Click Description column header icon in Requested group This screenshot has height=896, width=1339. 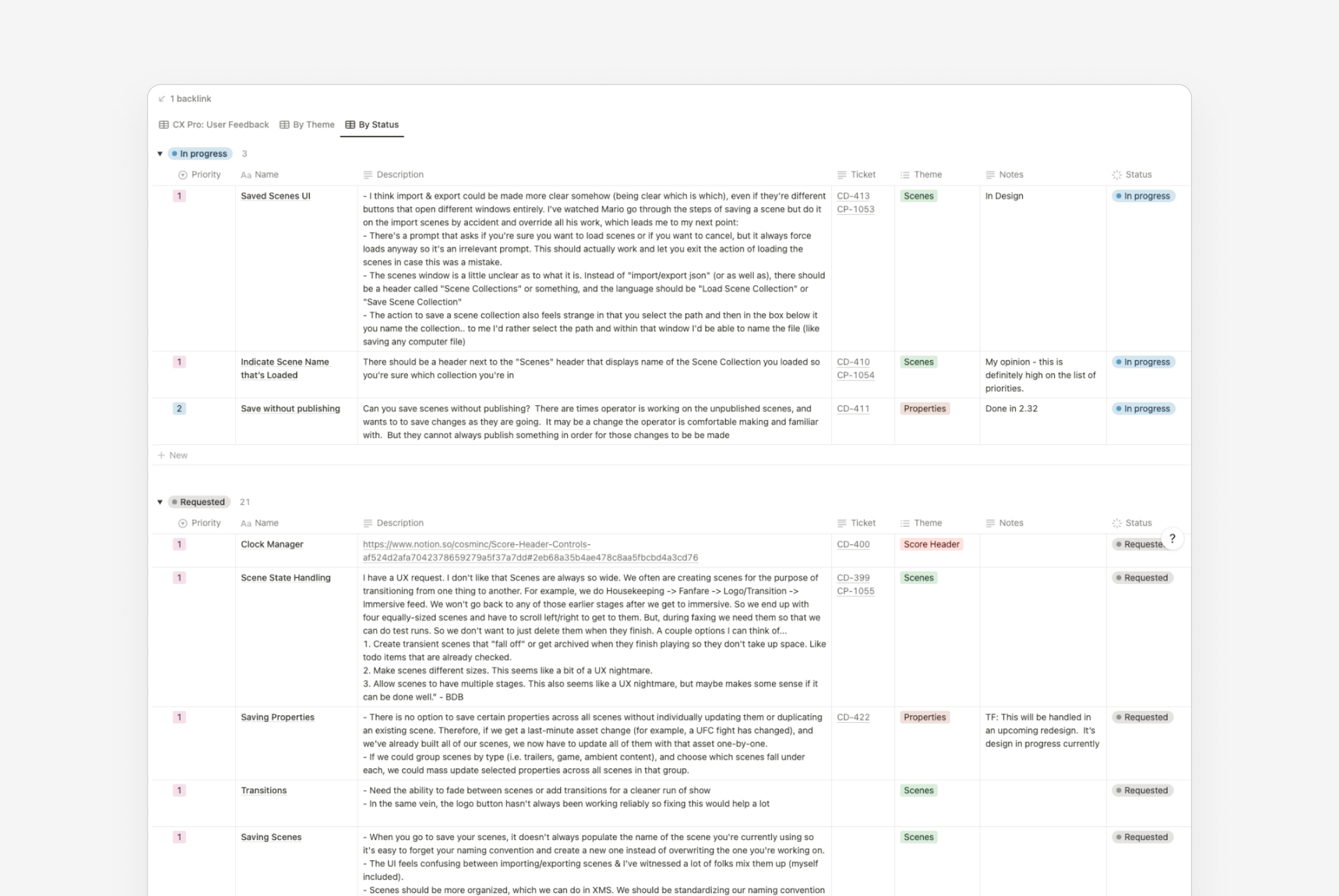click(368, 523)
